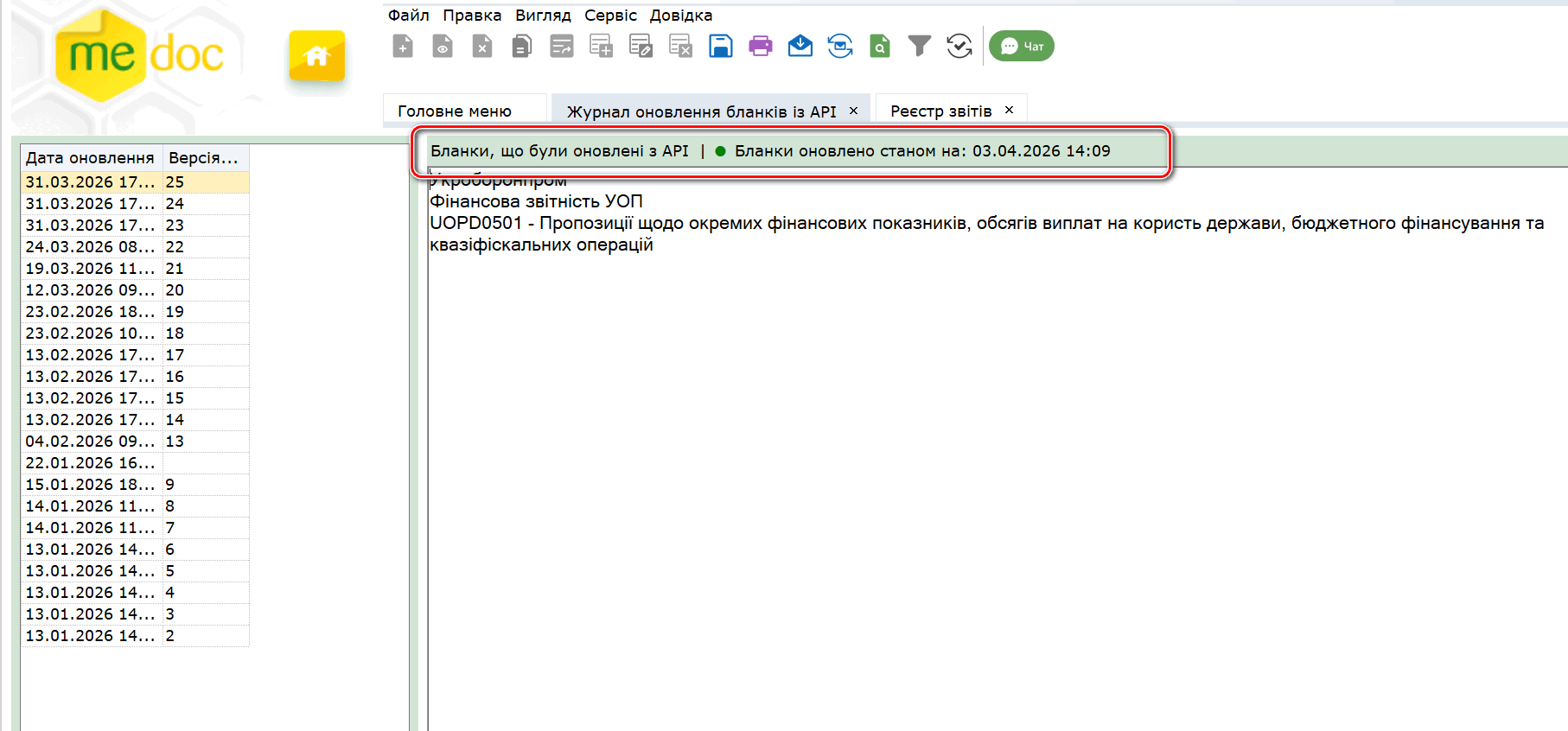Open the green Чат button
Screen dimensions: 1568x731
point(1022,47)
